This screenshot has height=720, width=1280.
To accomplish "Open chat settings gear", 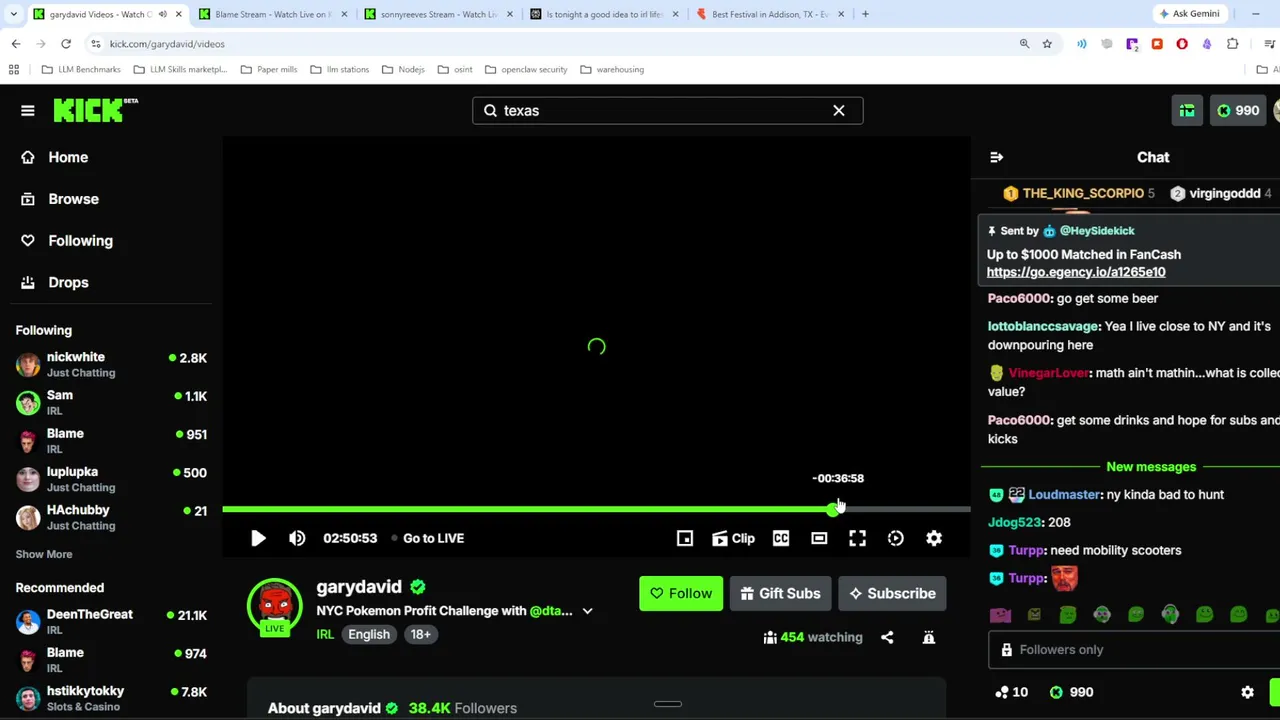I will point(1247,692).
